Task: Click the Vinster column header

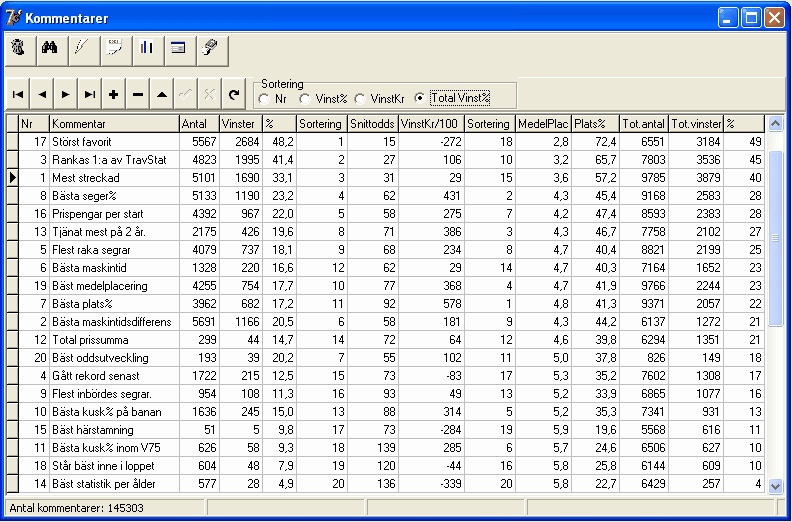Action: point(241,124)
